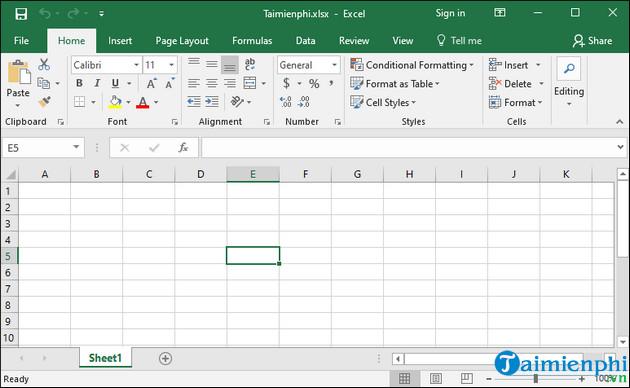Screen dimensions: 630x388
Task: Decrease decimal places
Action: coord(303,102)
